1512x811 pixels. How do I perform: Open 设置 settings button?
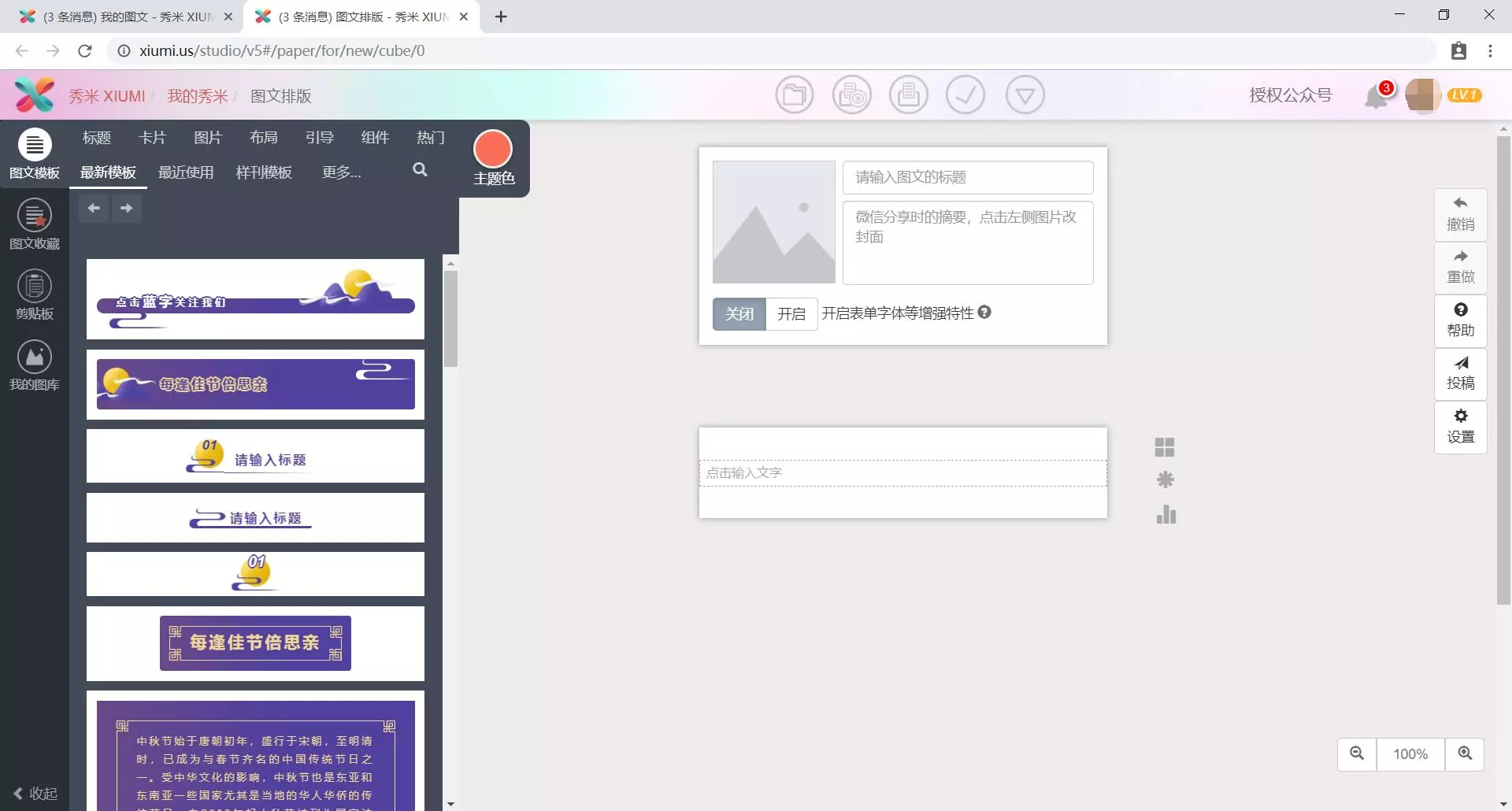tap(1461, 427)
